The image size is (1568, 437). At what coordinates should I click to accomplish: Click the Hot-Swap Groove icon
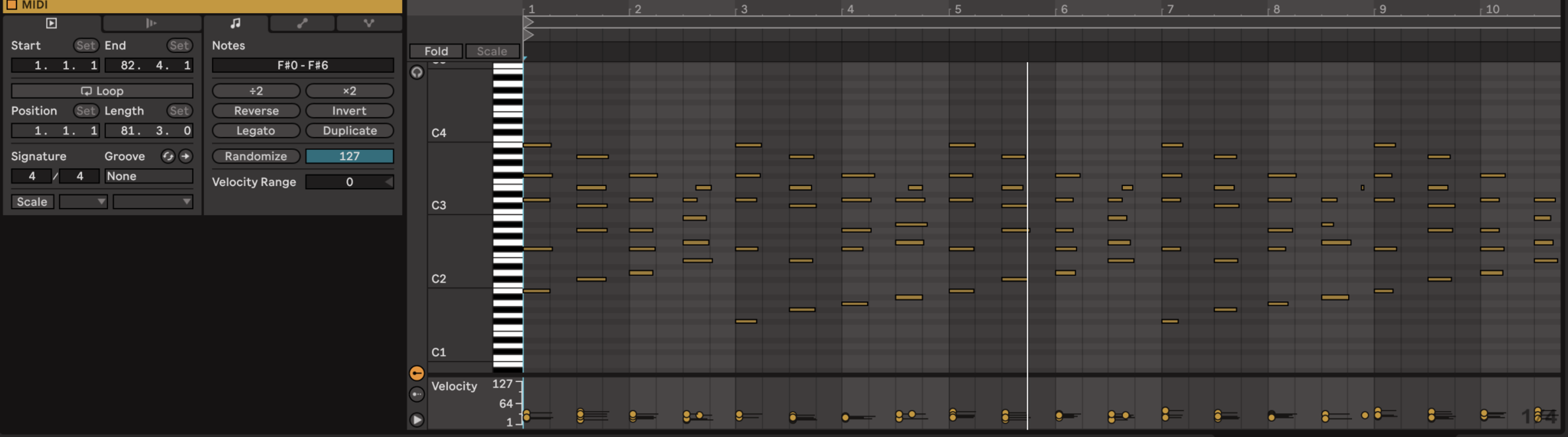pos(168,156)
